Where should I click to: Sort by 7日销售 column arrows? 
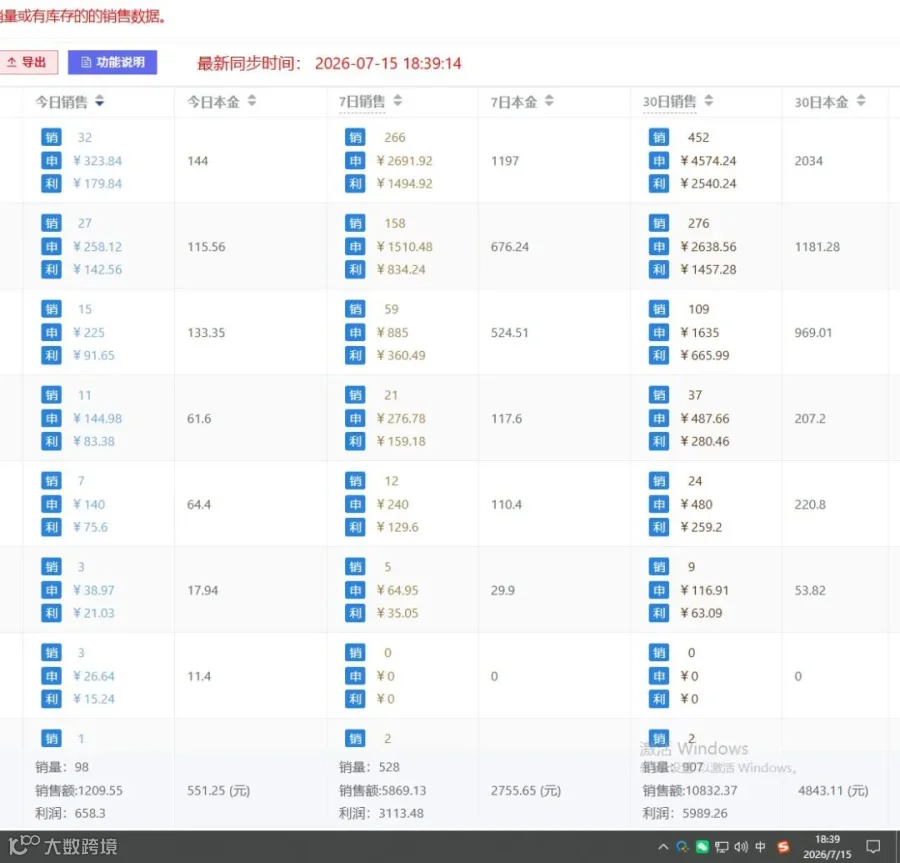point(398,102)
